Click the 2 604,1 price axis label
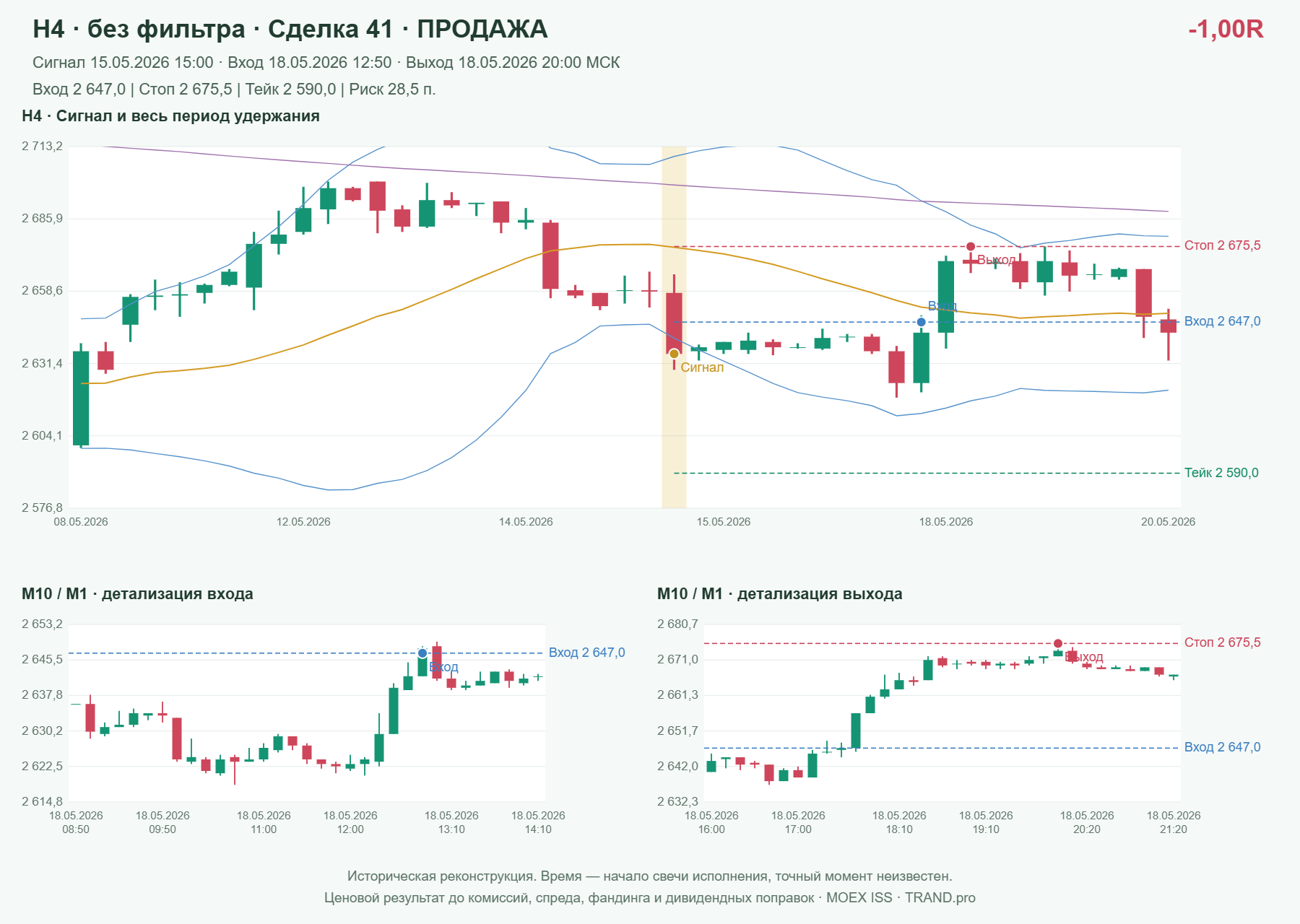This screenshot has height=924, width=1300. click(x=42, y=436)
